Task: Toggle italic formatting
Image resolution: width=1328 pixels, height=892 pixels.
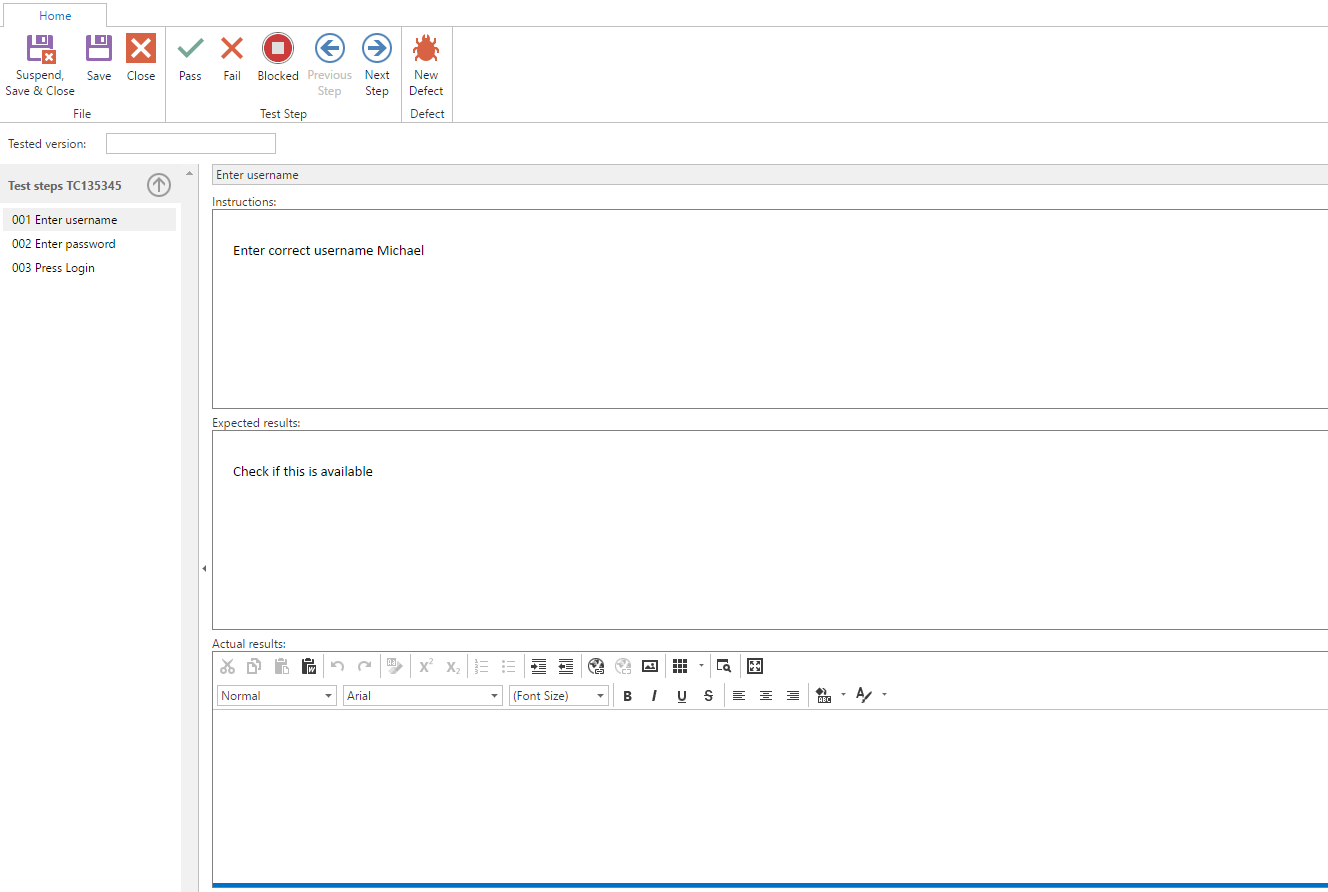Action: [x=654, y=696]
